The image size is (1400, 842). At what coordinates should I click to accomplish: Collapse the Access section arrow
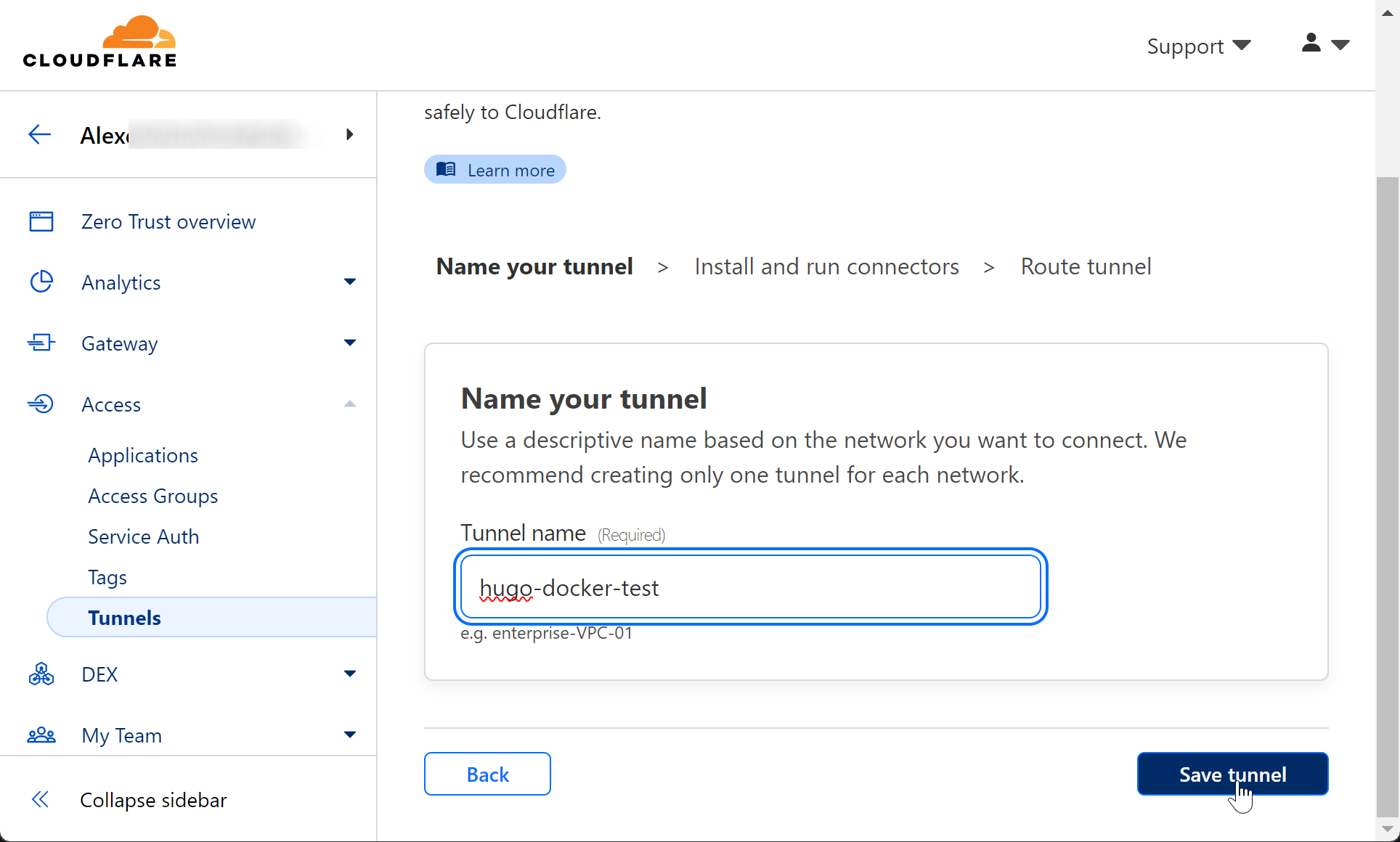point(350,404)
